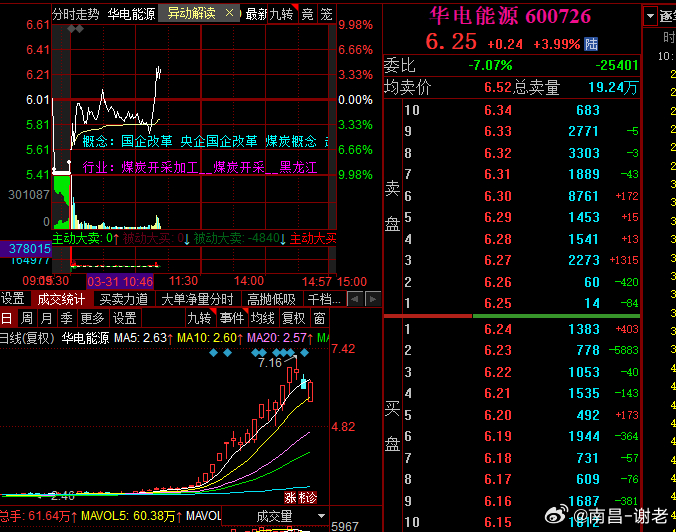Click the 最新 toolbar button
The height and width of the screenshot is (532, 676).
coord(256,14)
